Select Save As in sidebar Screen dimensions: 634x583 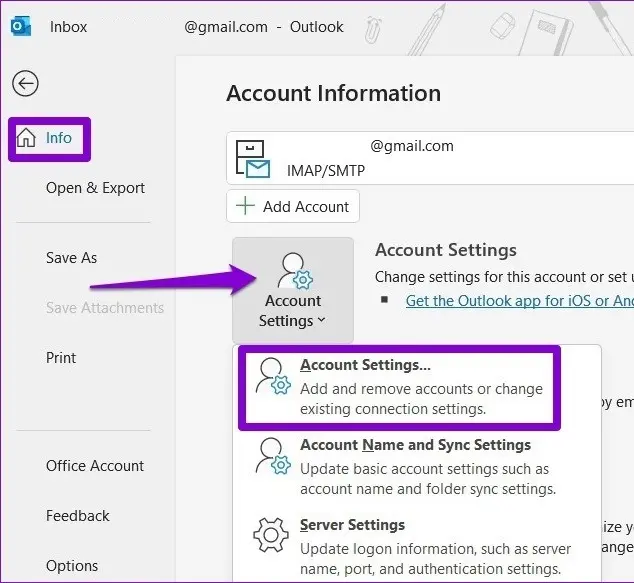[71, 258]
